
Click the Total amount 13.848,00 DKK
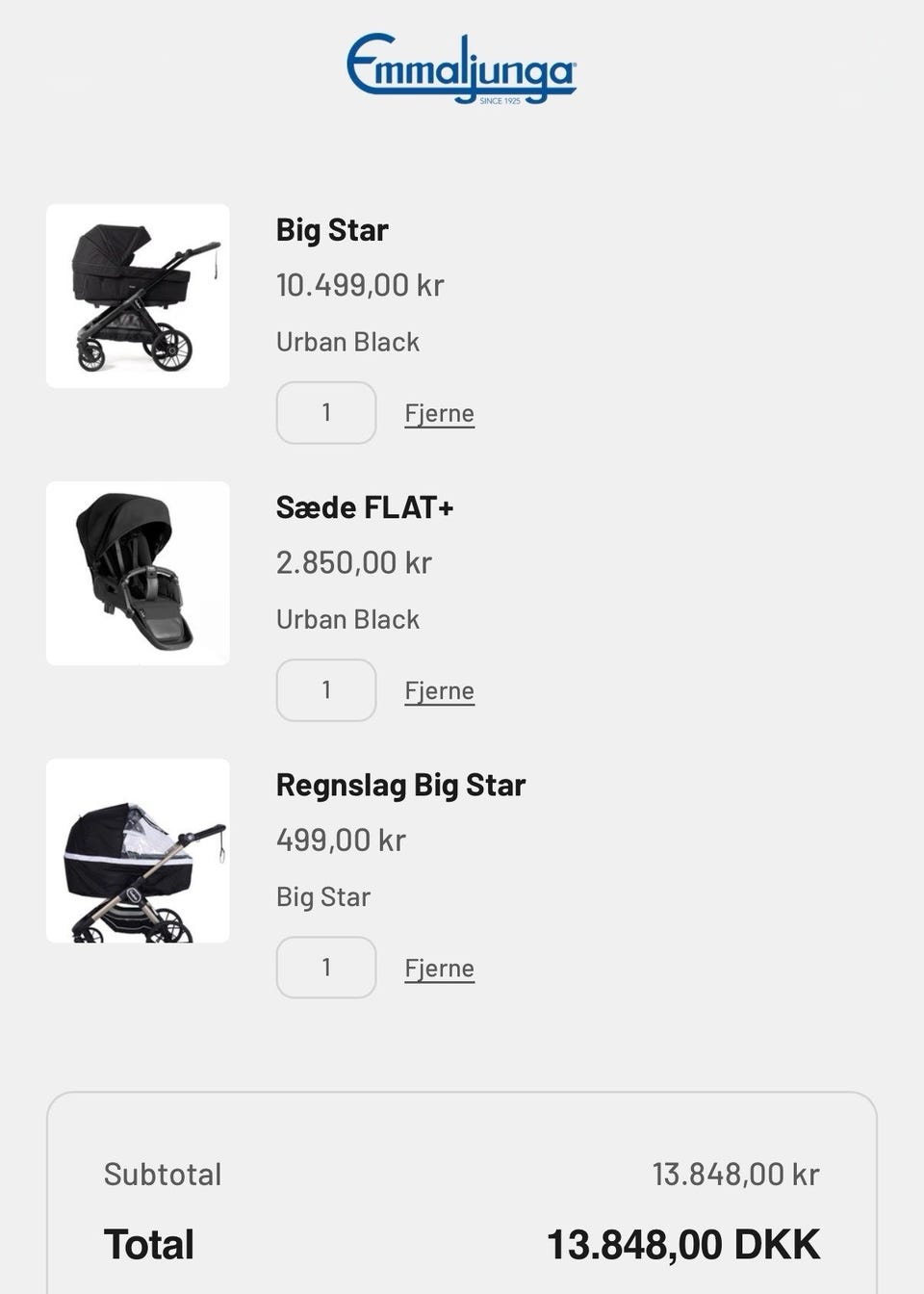pos(683,1244)
